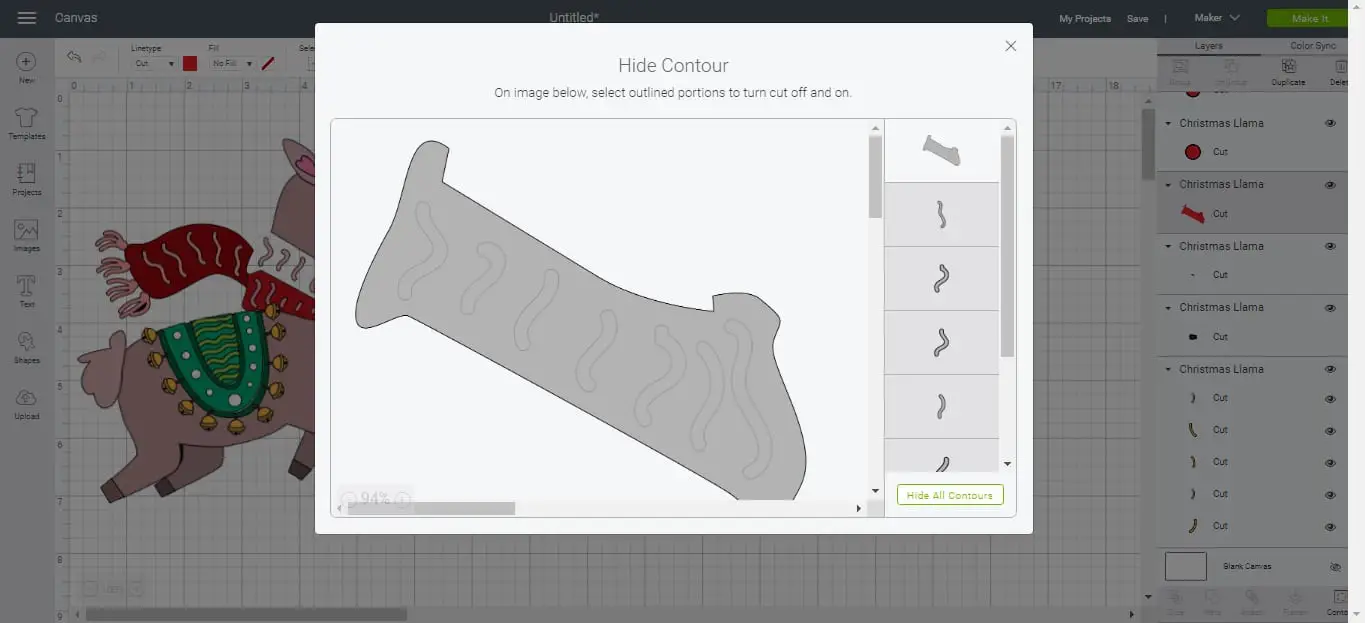This screenshot has width=1365, height=623.
Task: Open the Upload panel
Action: point(27,404)
